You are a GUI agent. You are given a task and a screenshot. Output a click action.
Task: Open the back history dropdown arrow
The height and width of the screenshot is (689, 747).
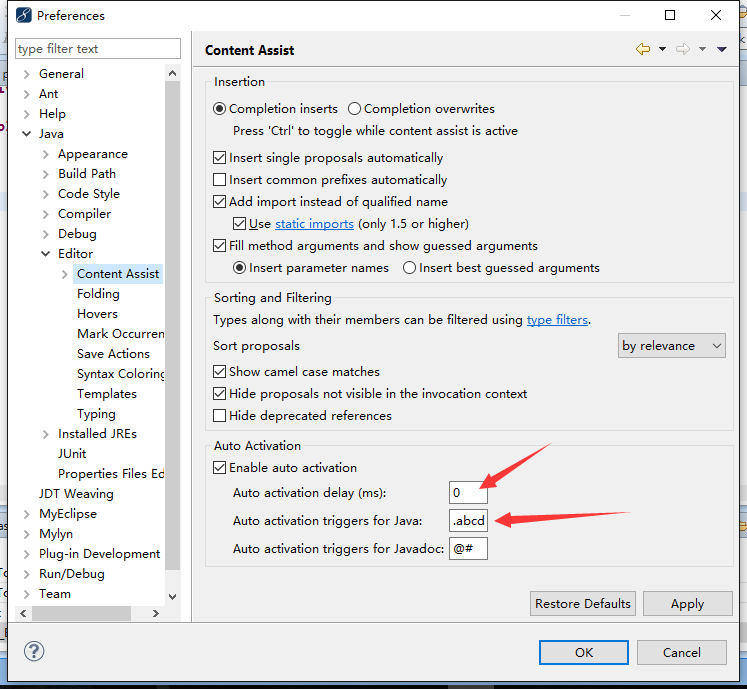[662, 49]
